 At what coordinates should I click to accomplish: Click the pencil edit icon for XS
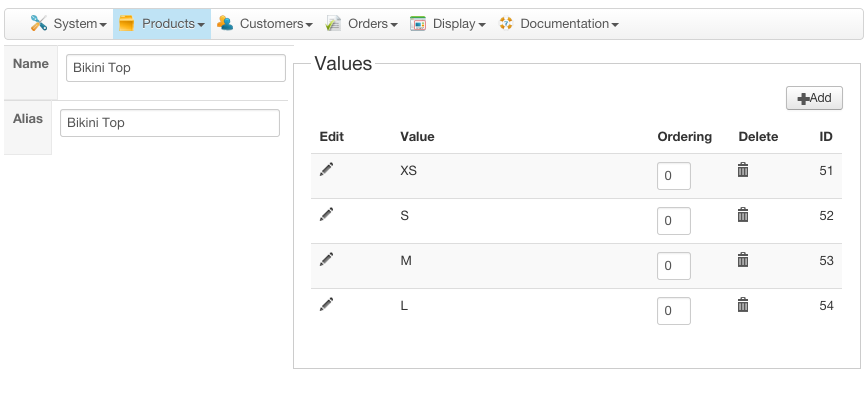pyautogui.click(x=326, y=169)
